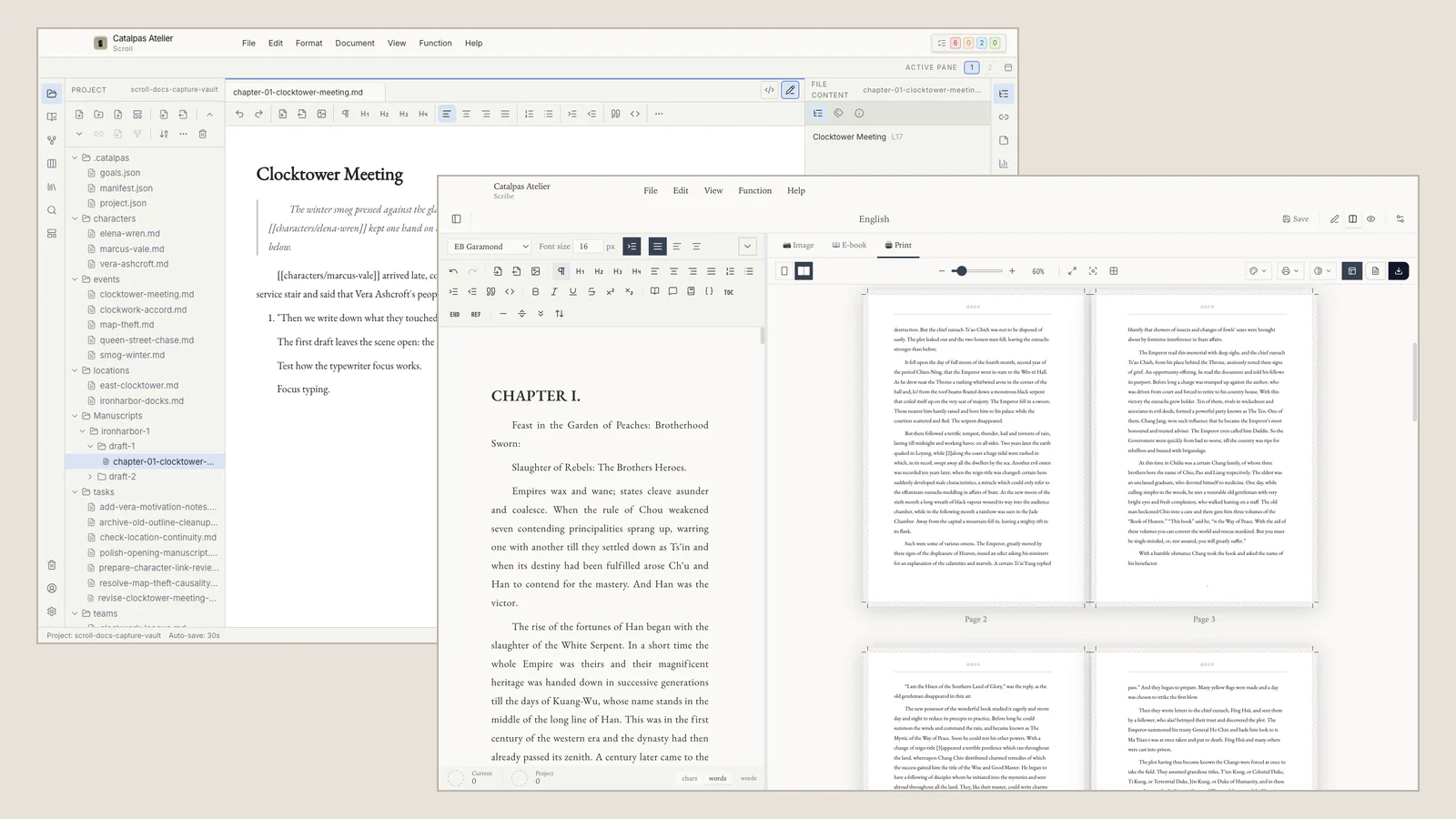The image size is (1456, 819).
Task: Toggle justified alignment next to font size
Action: (x=657, y=247)
